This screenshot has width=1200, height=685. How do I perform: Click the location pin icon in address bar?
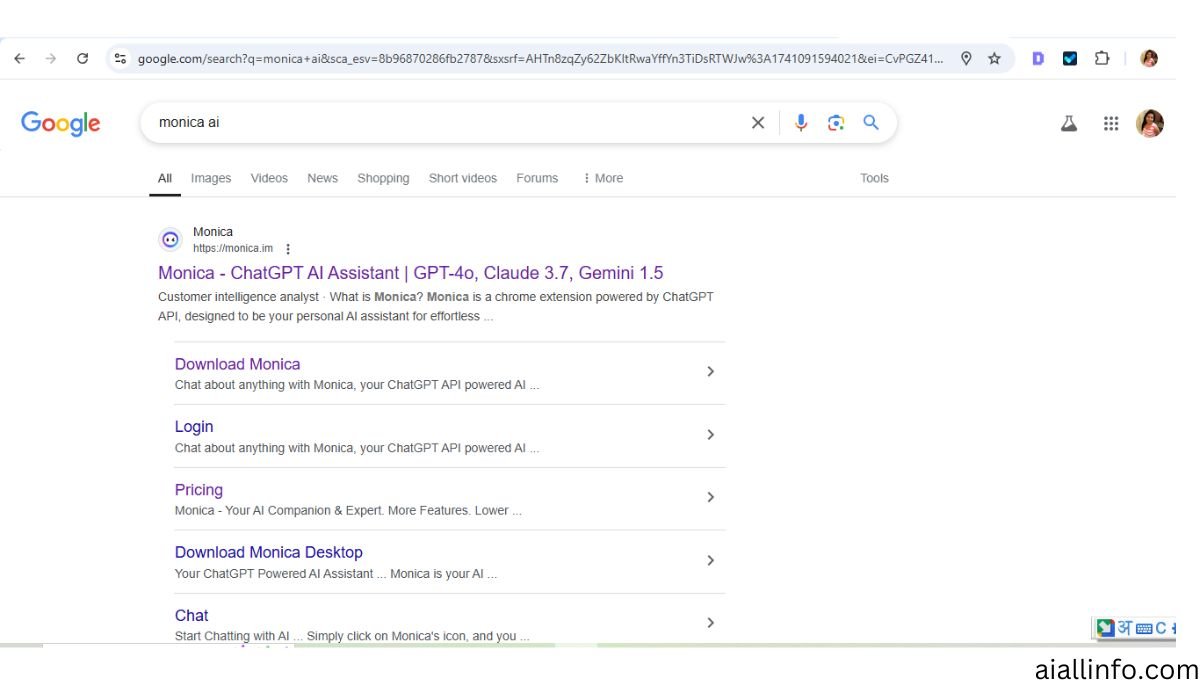(x=966, y=59)
